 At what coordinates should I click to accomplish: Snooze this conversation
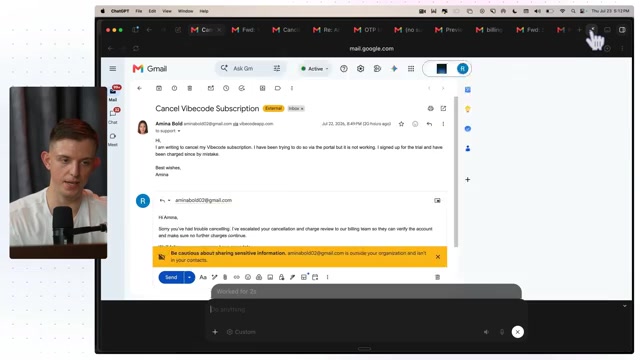[x=226, y=88]
